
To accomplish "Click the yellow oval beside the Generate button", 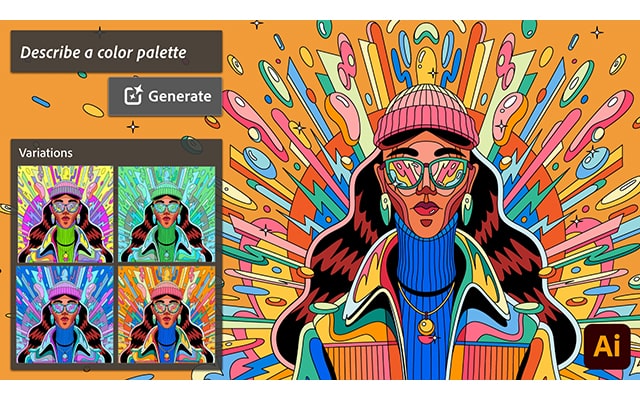I will coord(93,110).
